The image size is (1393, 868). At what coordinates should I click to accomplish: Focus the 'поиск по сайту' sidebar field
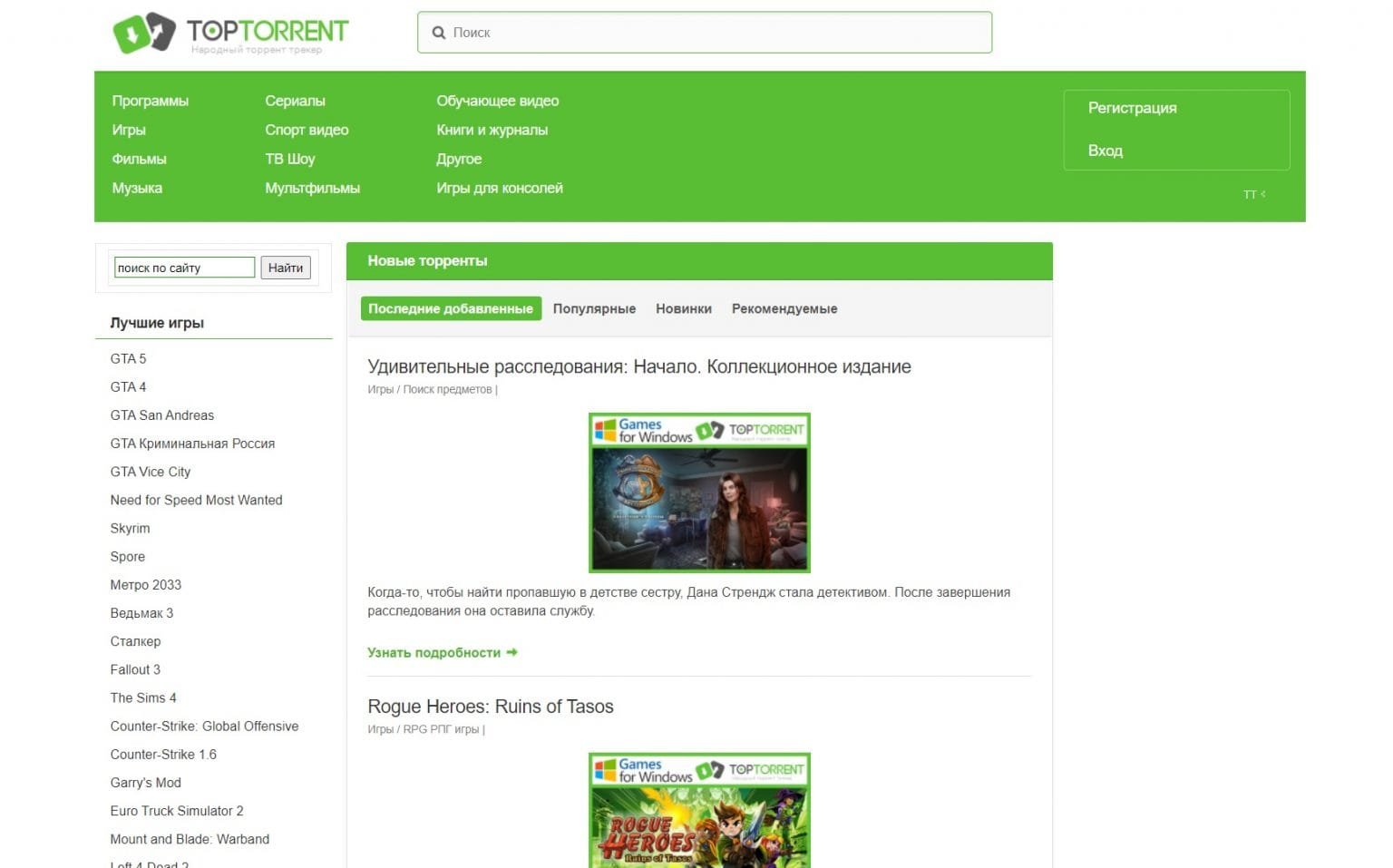coord(184,268)
